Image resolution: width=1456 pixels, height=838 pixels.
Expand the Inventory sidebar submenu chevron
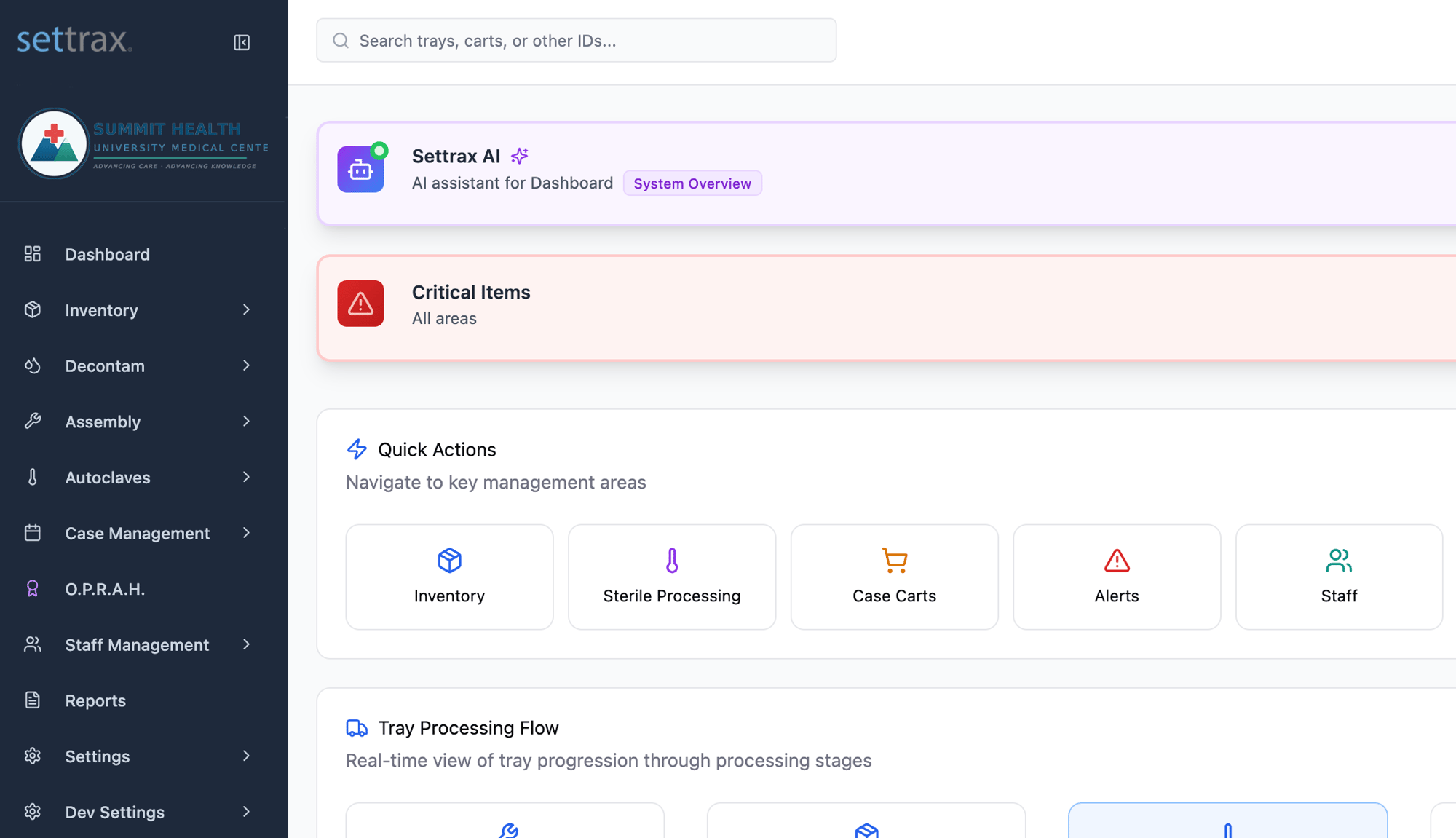click(x=247, y=309)
